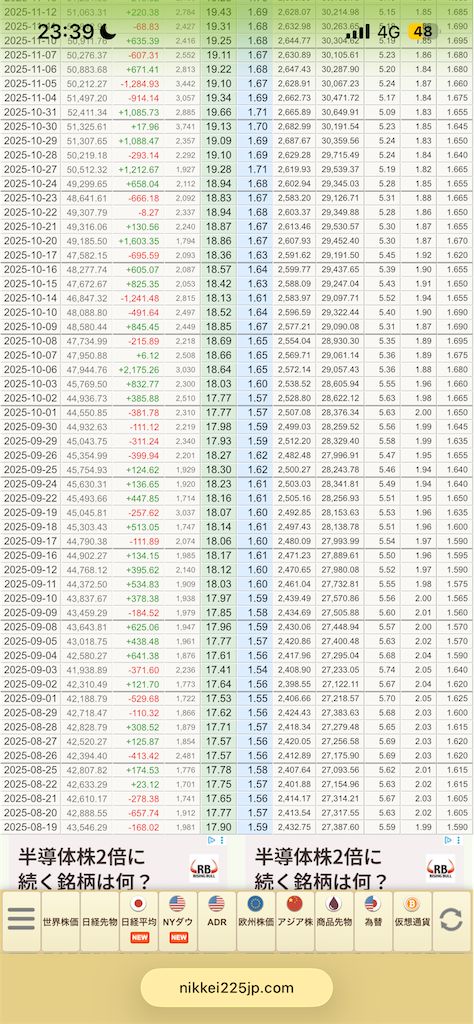Screen dimensions: 474x1024
Task: Switch to 世界株価 tab
Action: 60,921
